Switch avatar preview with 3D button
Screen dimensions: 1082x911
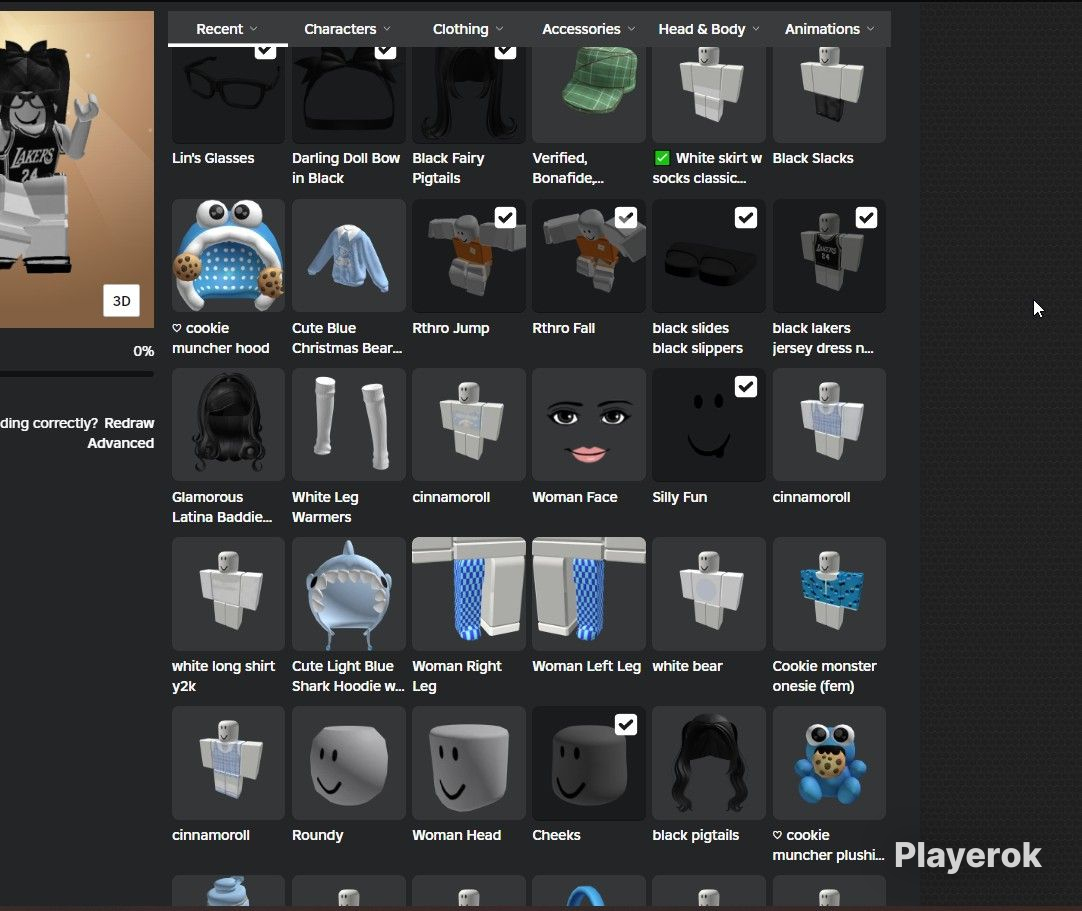coord(121,301)
